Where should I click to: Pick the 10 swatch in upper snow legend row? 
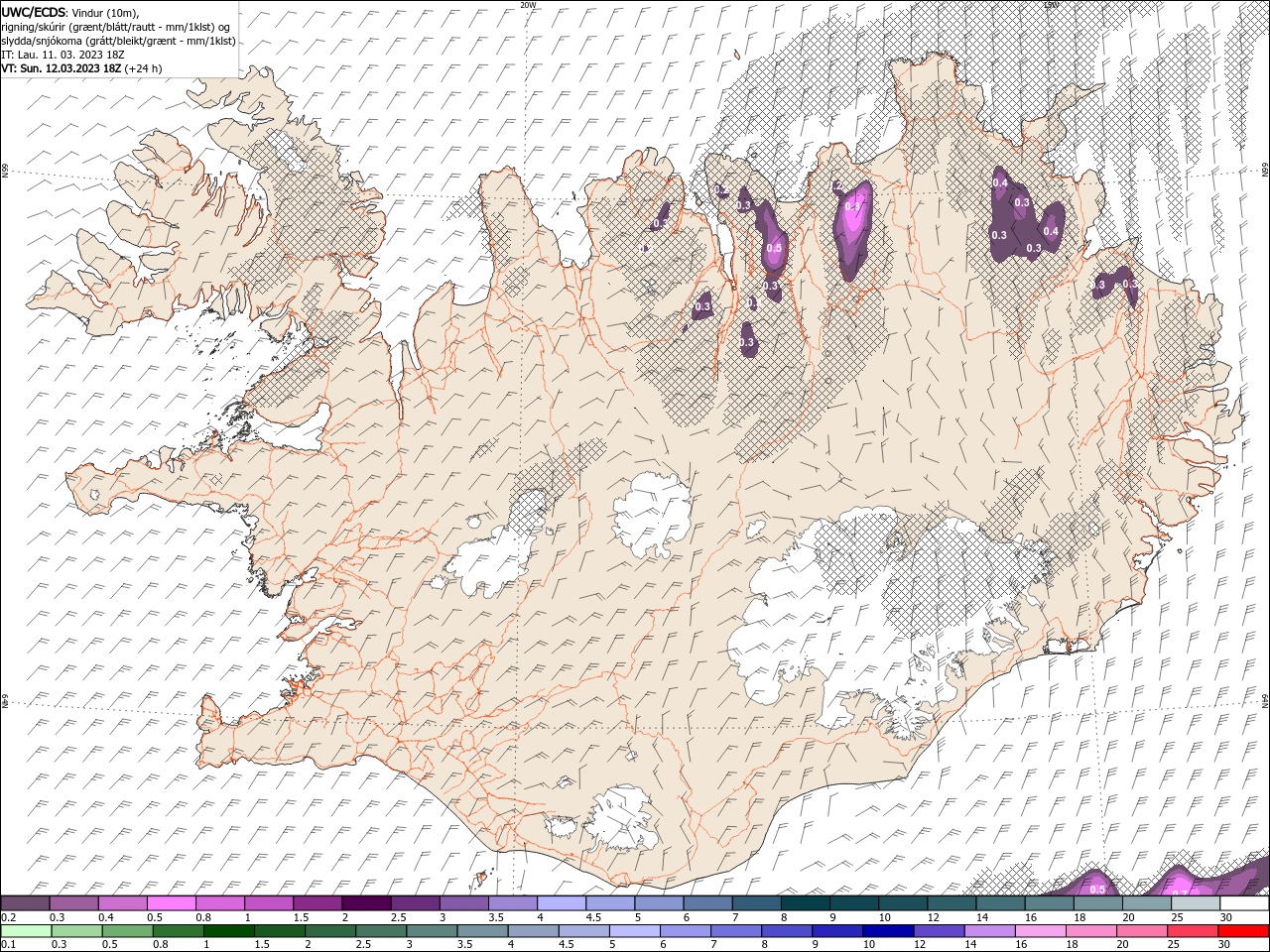coord(903,903)
